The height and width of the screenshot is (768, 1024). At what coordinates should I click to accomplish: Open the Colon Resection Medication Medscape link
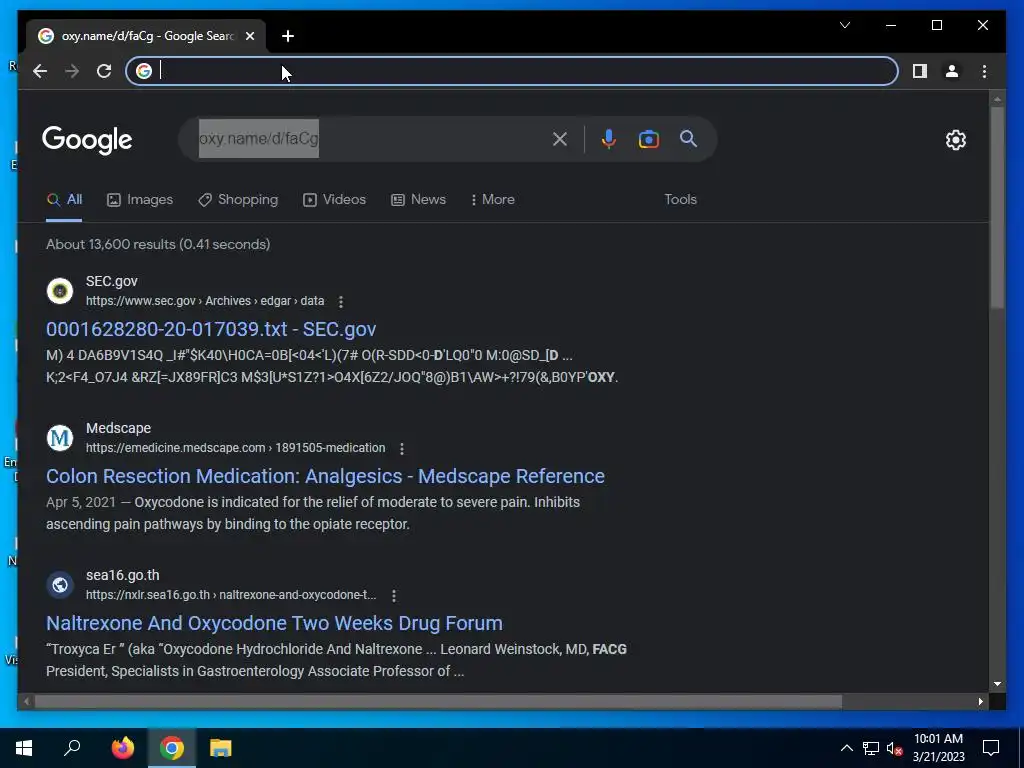click(x=325, y=476)
